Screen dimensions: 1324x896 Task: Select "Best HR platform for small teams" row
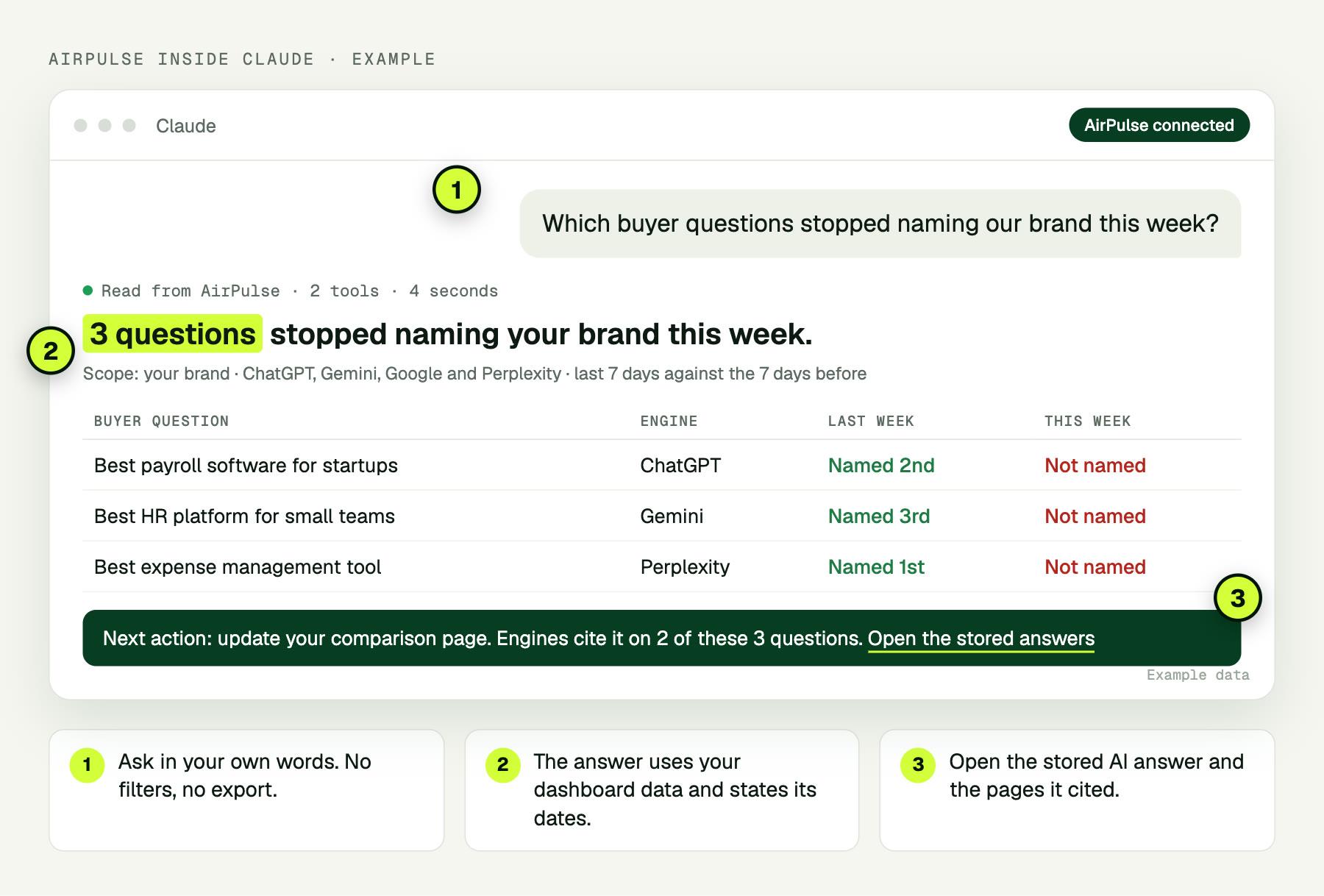(x=662, y=516)
